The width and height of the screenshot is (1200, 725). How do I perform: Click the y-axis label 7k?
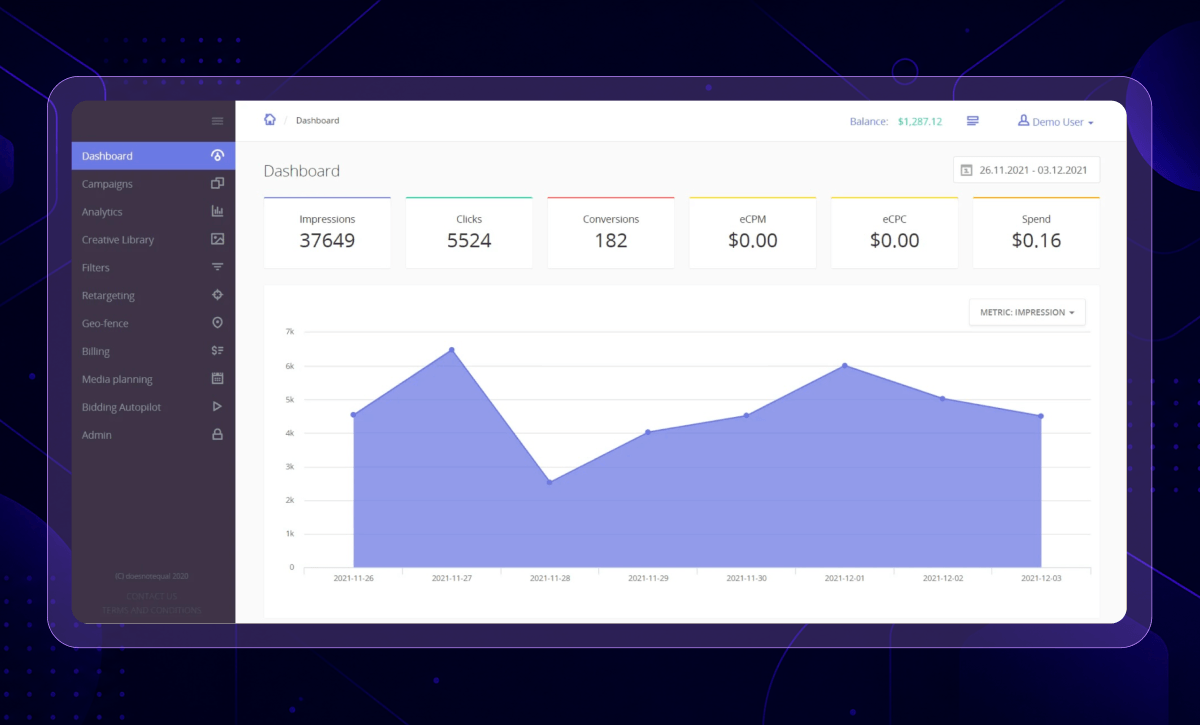point(290,331)
